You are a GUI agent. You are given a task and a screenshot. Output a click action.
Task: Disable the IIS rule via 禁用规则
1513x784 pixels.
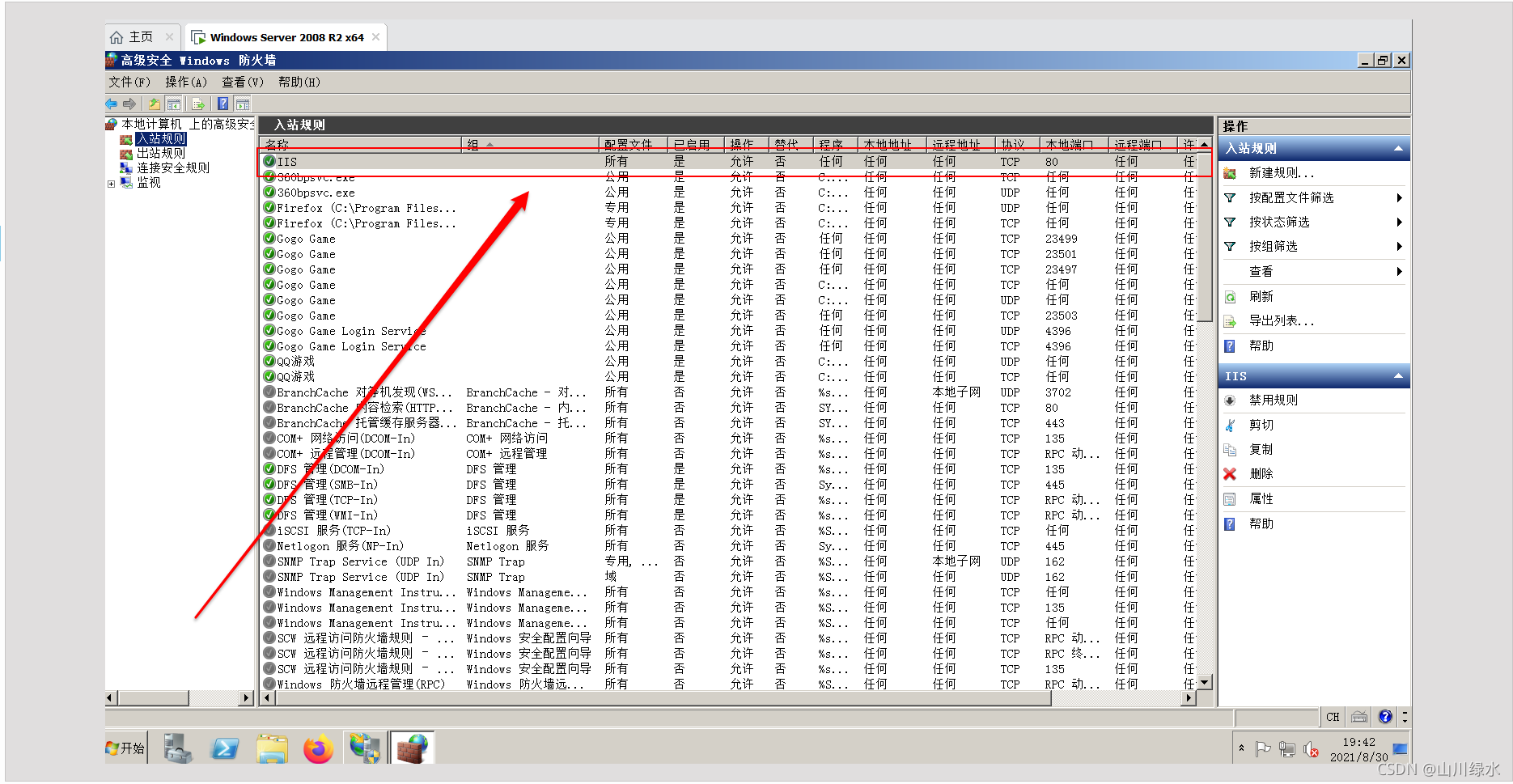click(x=1272, y=400)
